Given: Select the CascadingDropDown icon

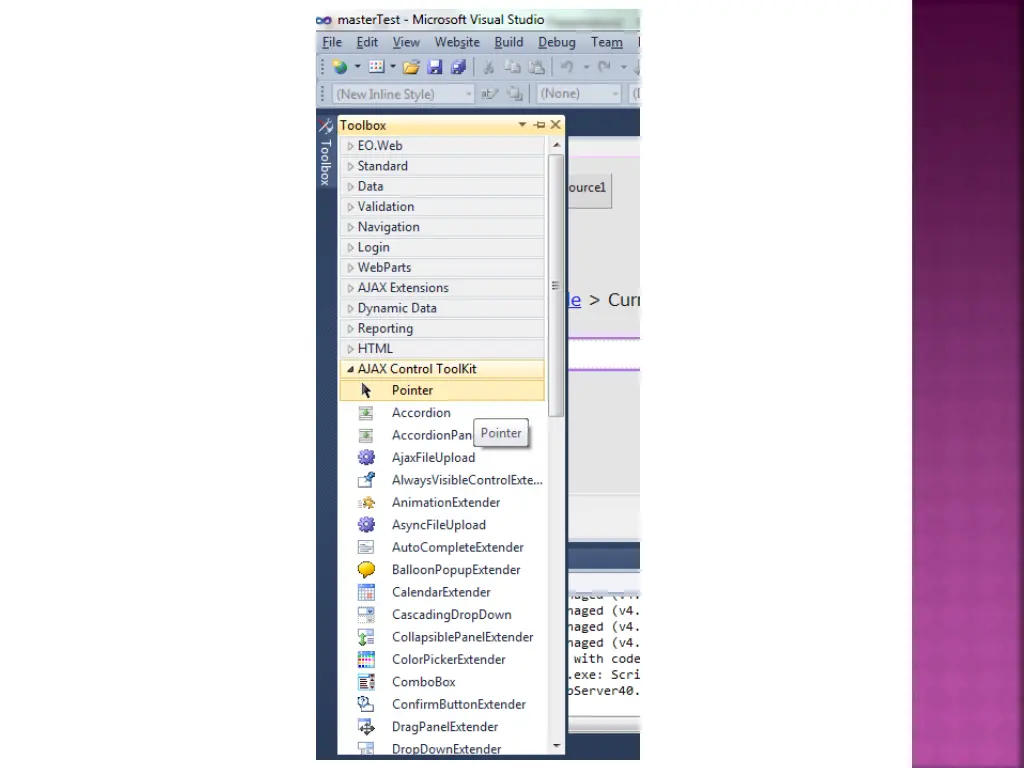Looking at the screenshot, I should point(366,615).
